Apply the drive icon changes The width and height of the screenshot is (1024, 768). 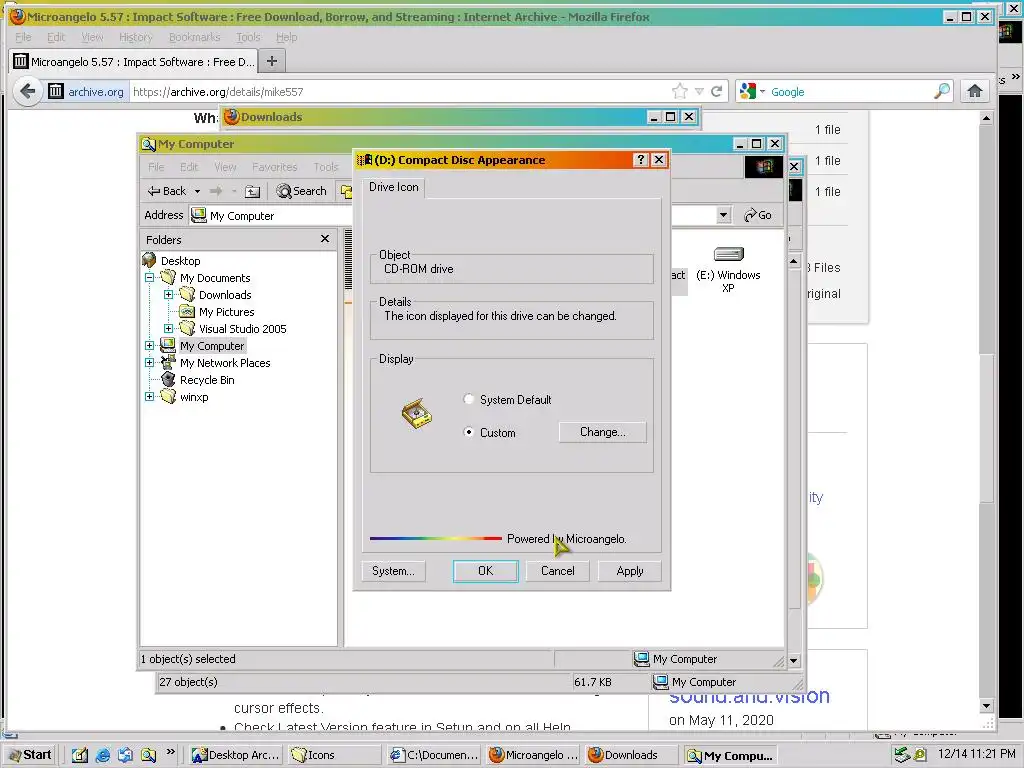(x=630, y=571)
